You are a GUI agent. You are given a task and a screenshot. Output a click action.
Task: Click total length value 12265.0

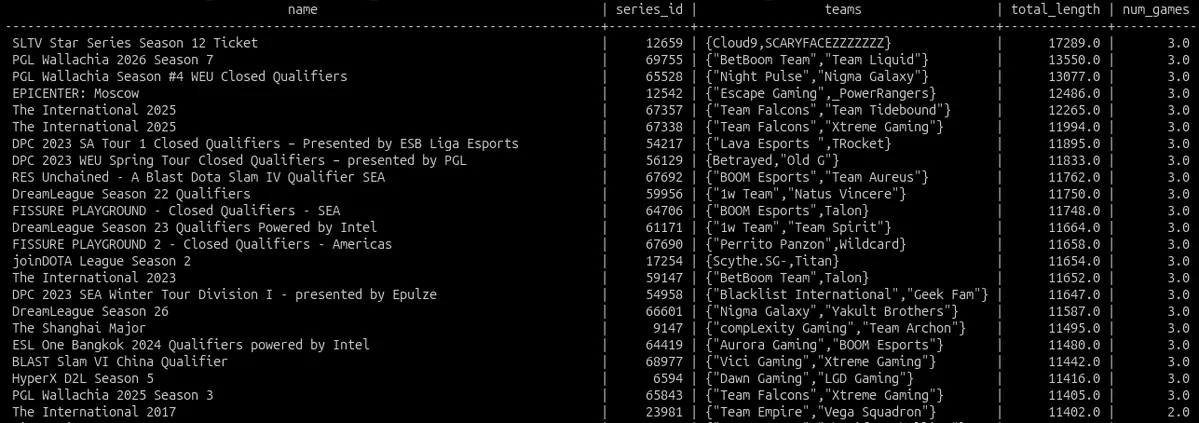[1074, 110]
